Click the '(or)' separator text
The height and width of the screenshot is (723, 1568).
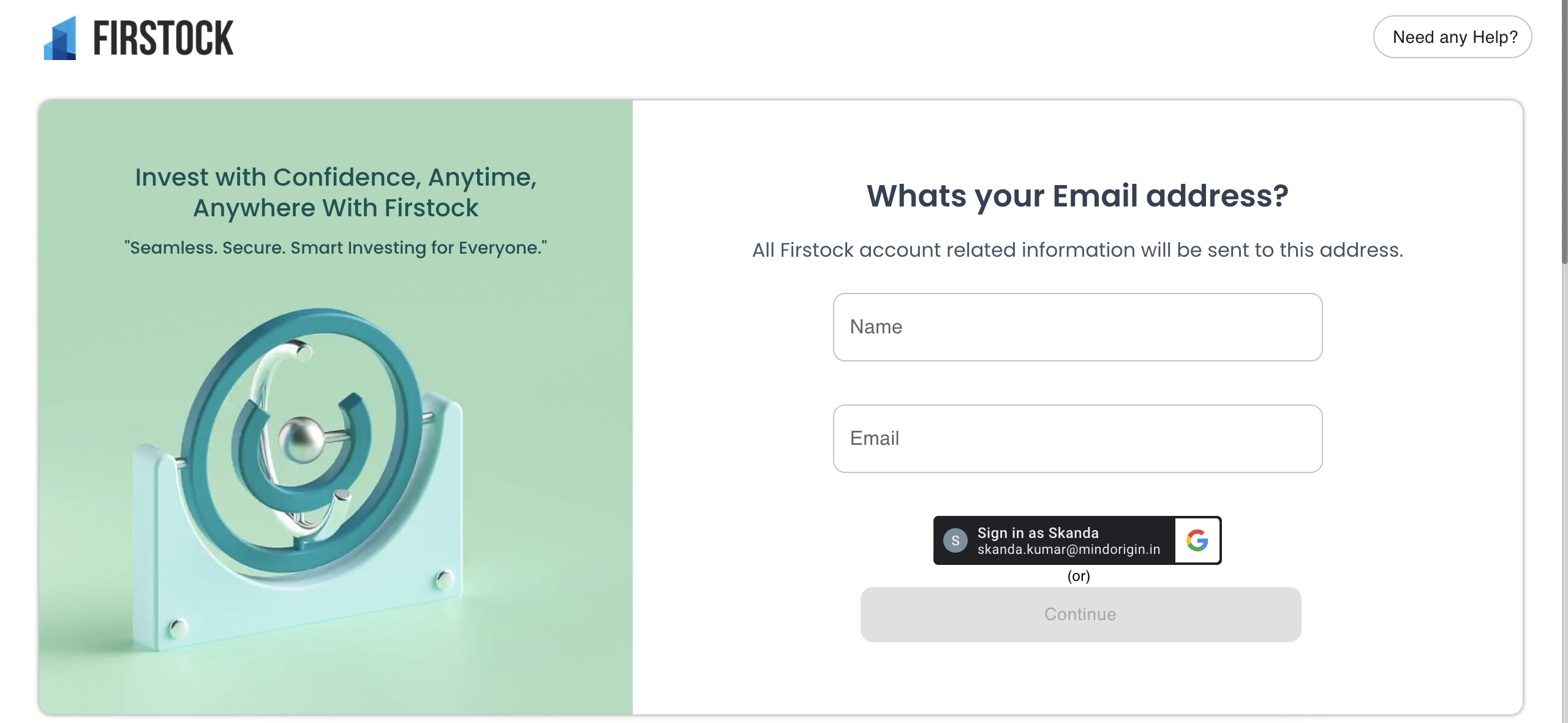1079,576
